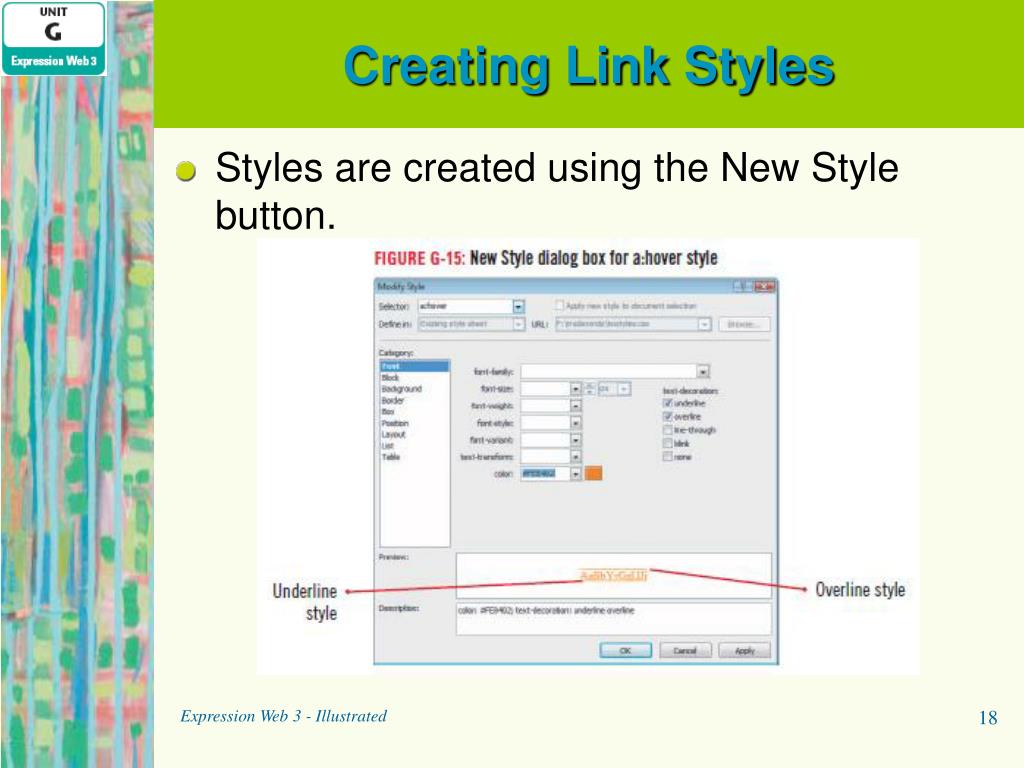Click the Cancel button
This screenshot has height=768, width=1024.
click(x=685, y=650)
